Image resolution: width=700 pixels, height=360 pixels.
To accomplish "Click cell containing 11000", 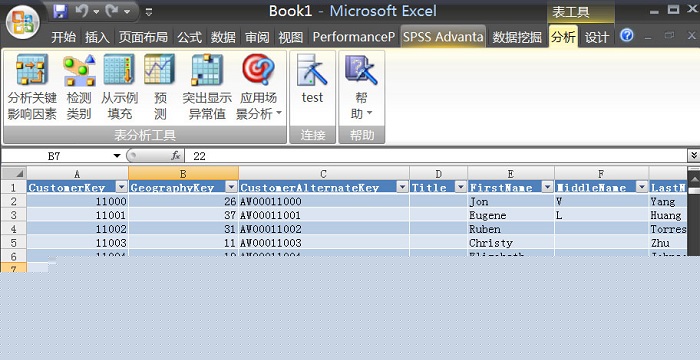I will coord(77,201).
